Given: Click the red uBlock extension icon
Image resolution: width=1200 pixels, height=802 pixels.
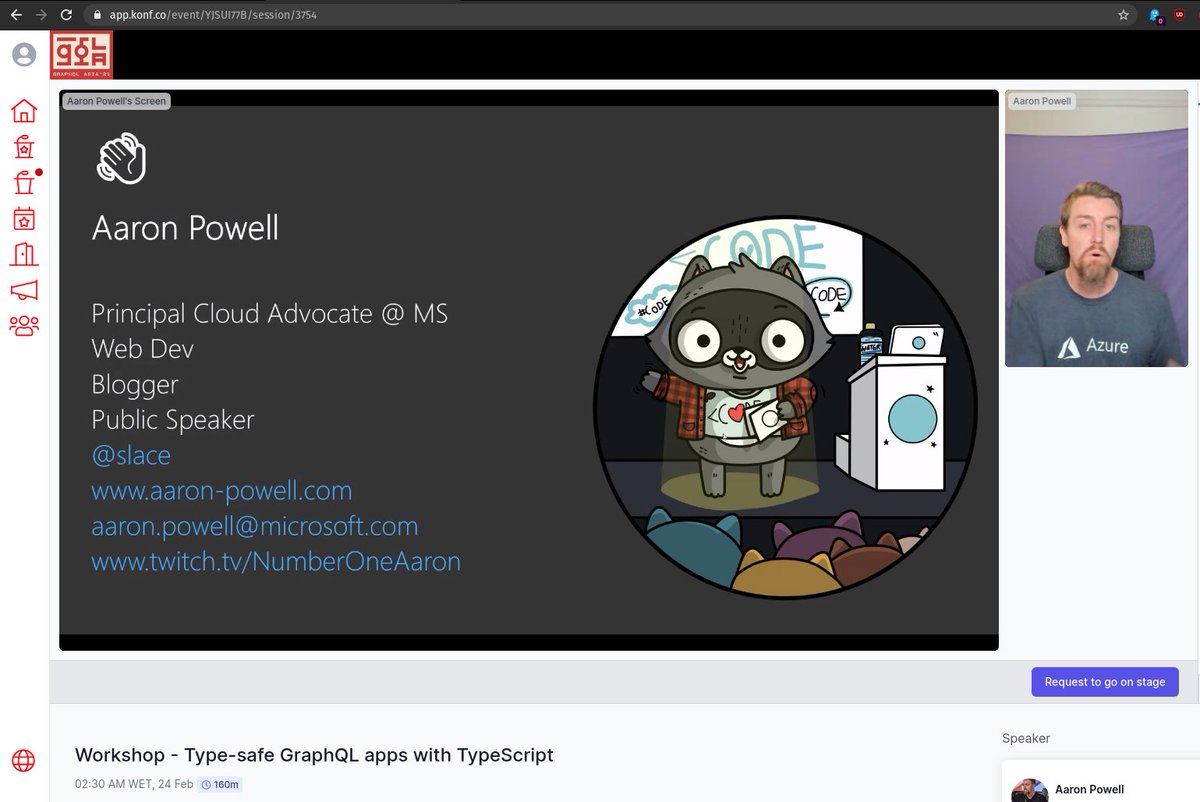Looking at the screenshot, I should pyautogui.click(x=1179, y=15).
